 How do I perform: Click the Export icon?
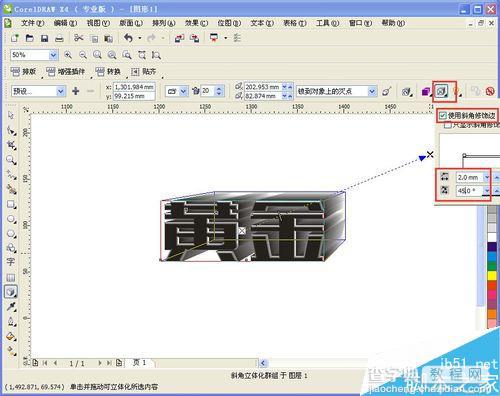tap(194, 38)
